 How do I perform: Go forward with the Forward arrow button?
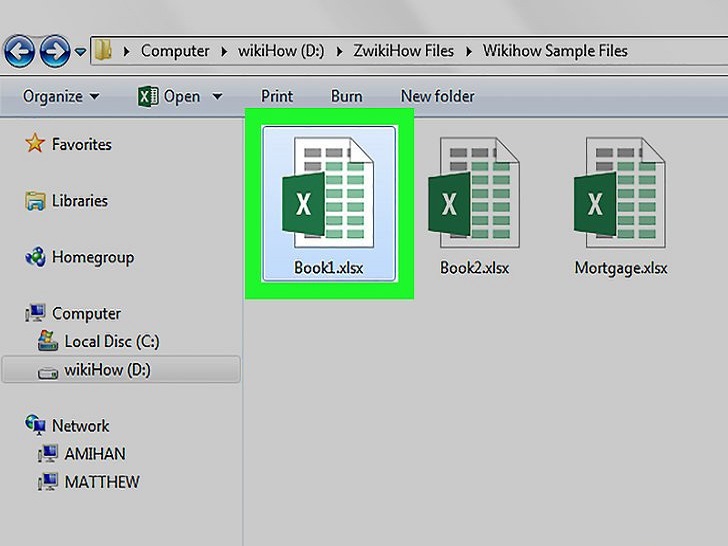tap(55, 51)
